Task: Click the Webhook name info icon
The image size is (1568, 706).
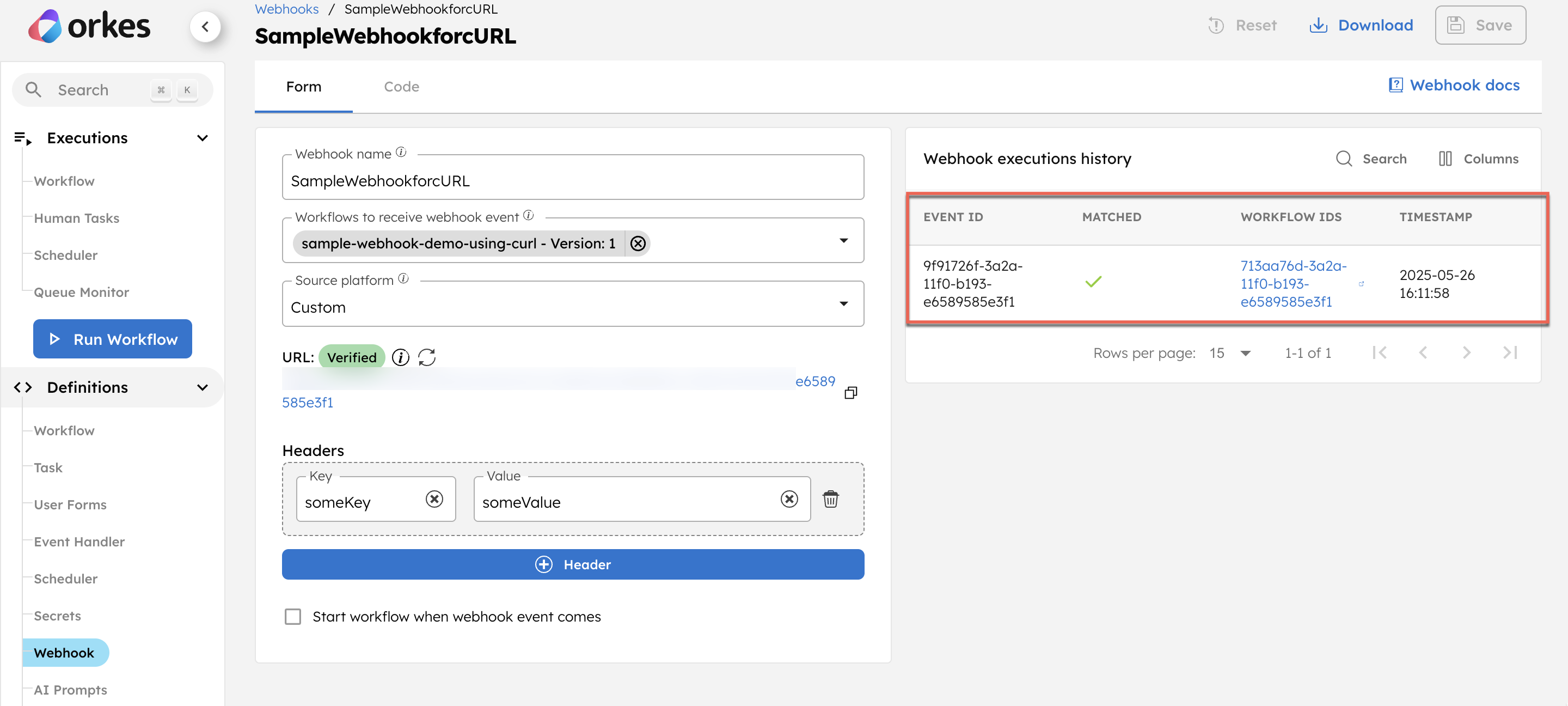Action: [401, 153]
